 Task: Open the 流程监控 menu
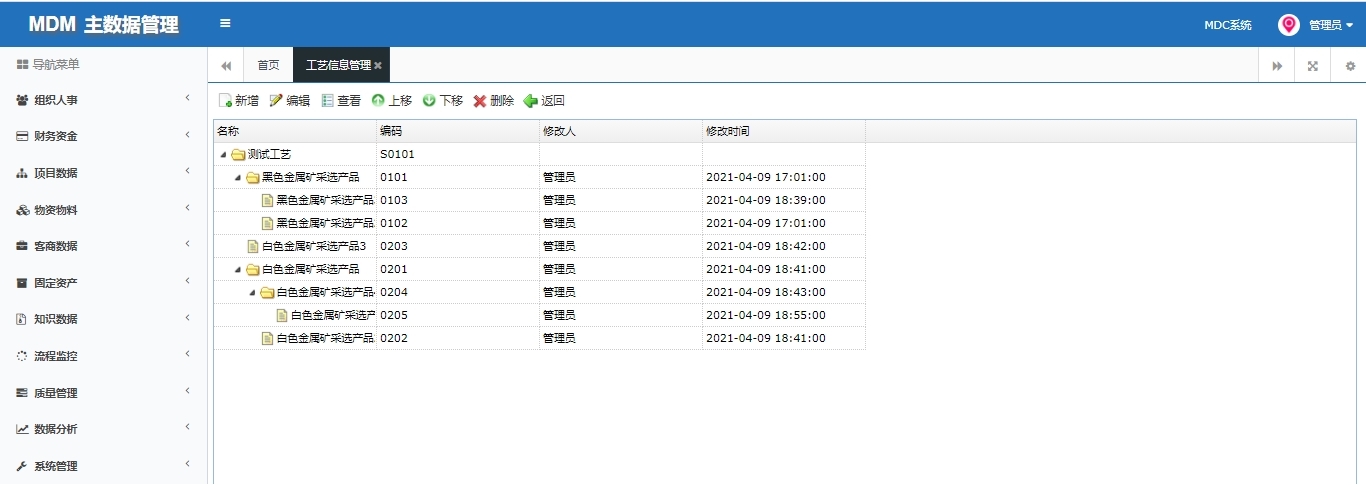(104, 356)
